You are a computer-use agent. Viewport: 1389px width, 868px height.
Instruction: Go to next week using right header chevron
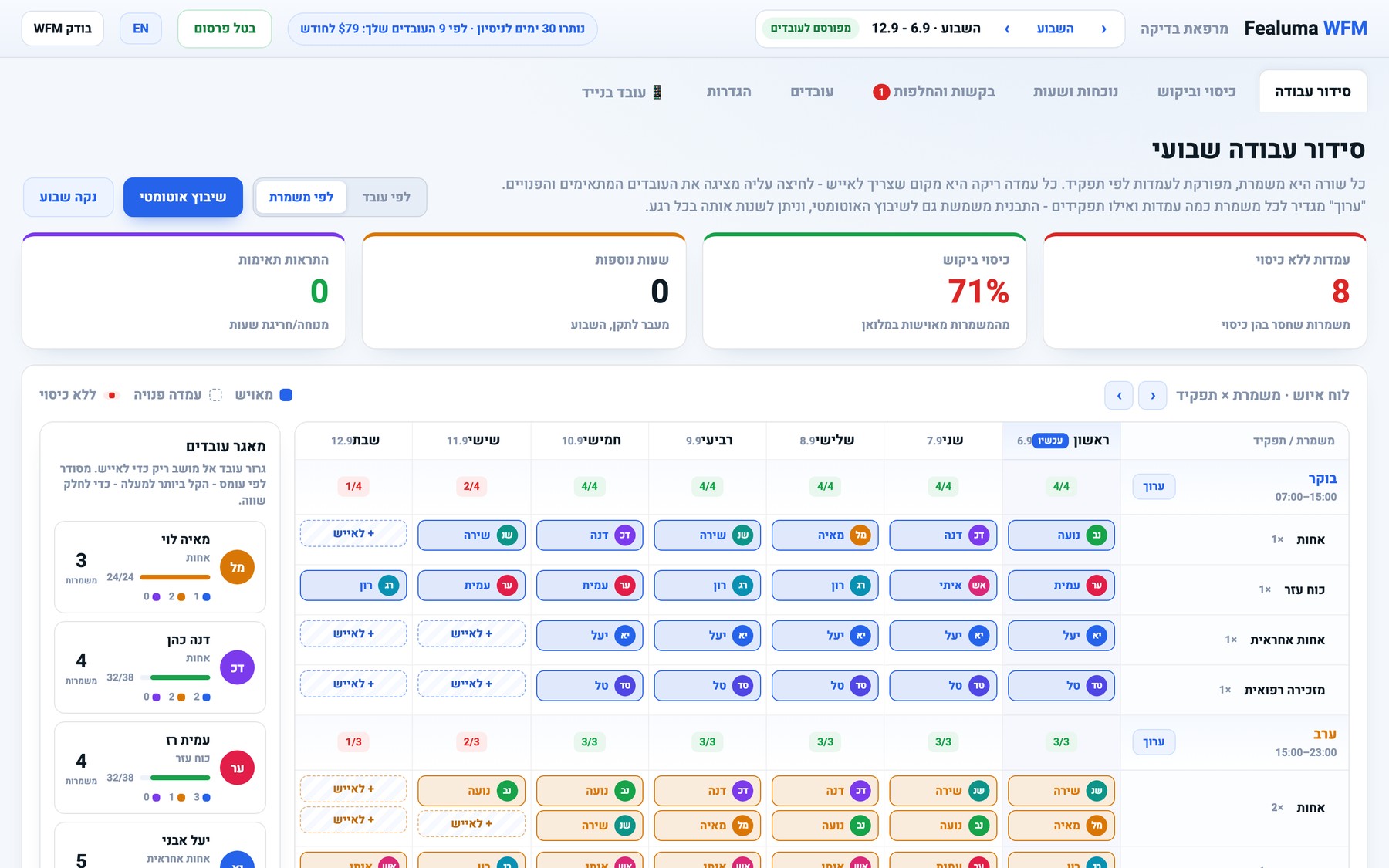tap(1104, 29)
